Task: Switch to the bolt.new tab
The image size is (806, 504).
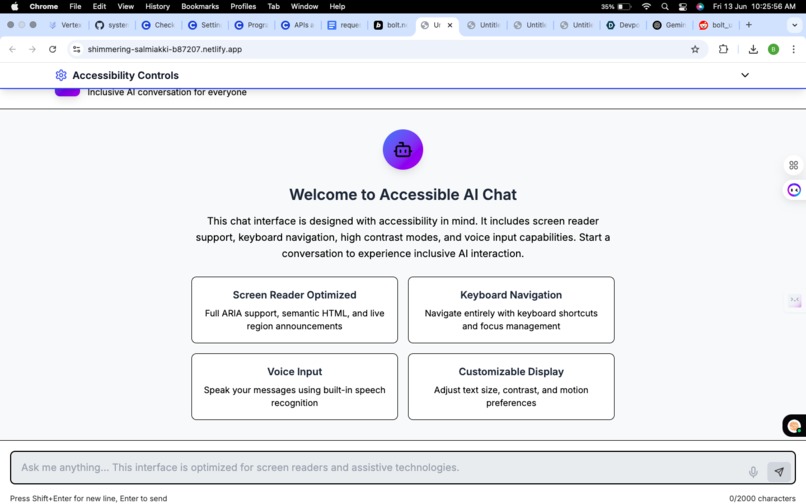Action: (390, 25)
